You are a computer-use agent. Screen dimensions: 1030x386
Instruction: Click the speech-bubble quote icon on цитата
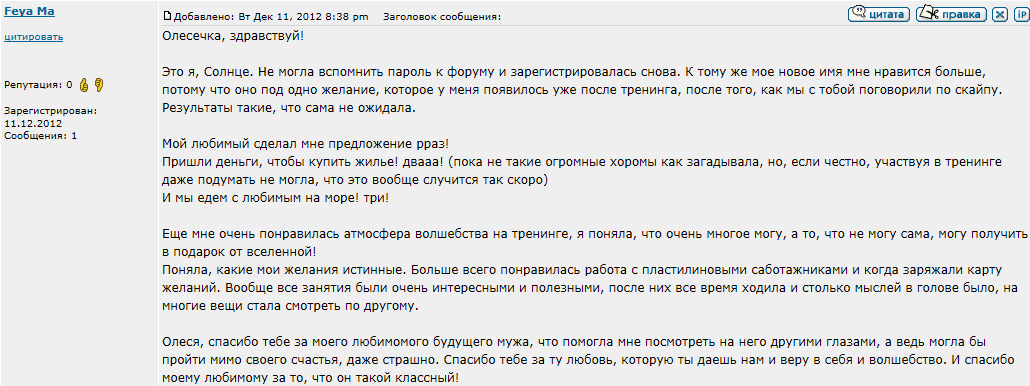pos(859,13)
